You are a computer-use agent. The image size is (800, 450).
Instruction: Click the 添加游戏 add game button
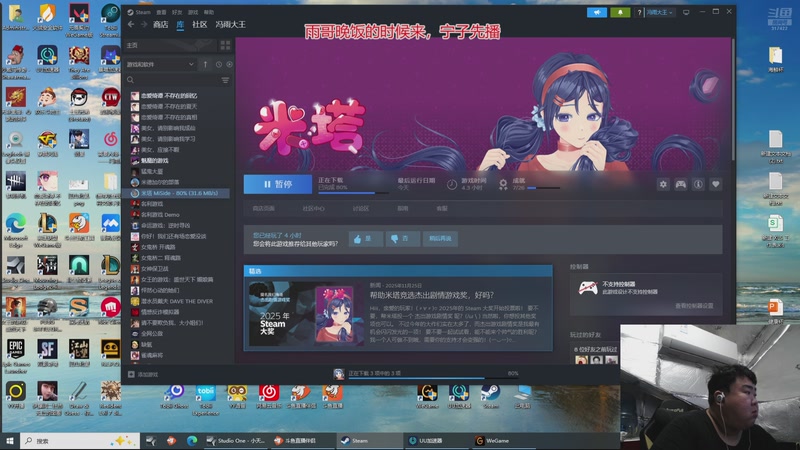(143, 374)
